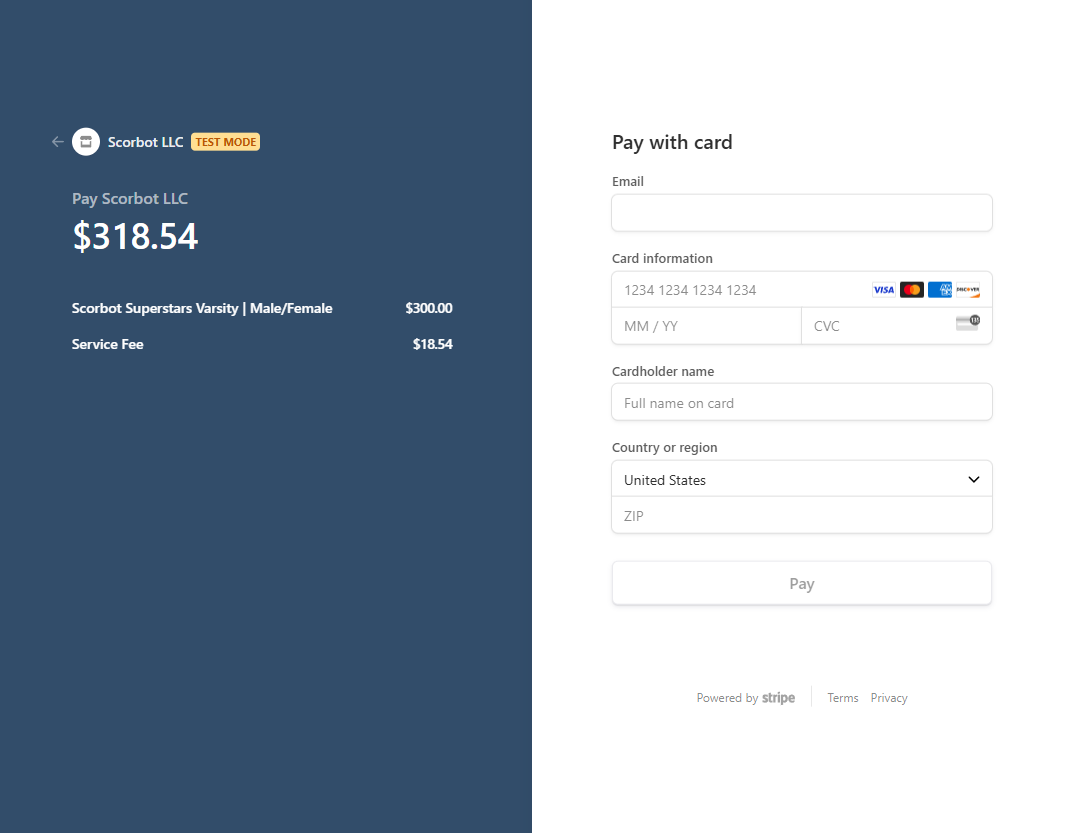Click the CVC card hint icon
The image size is (1084, 833).
click(967, 322)
